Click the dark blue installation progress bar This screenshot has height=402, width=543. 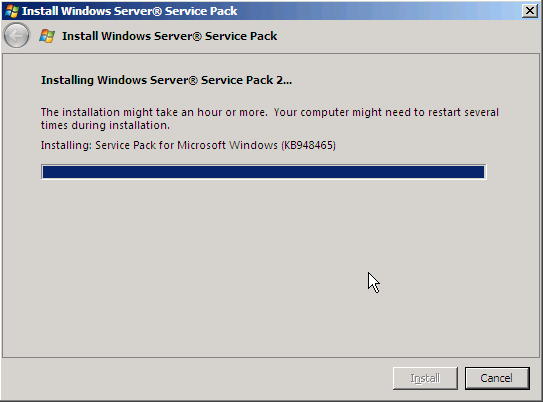(x=264, y=172)
